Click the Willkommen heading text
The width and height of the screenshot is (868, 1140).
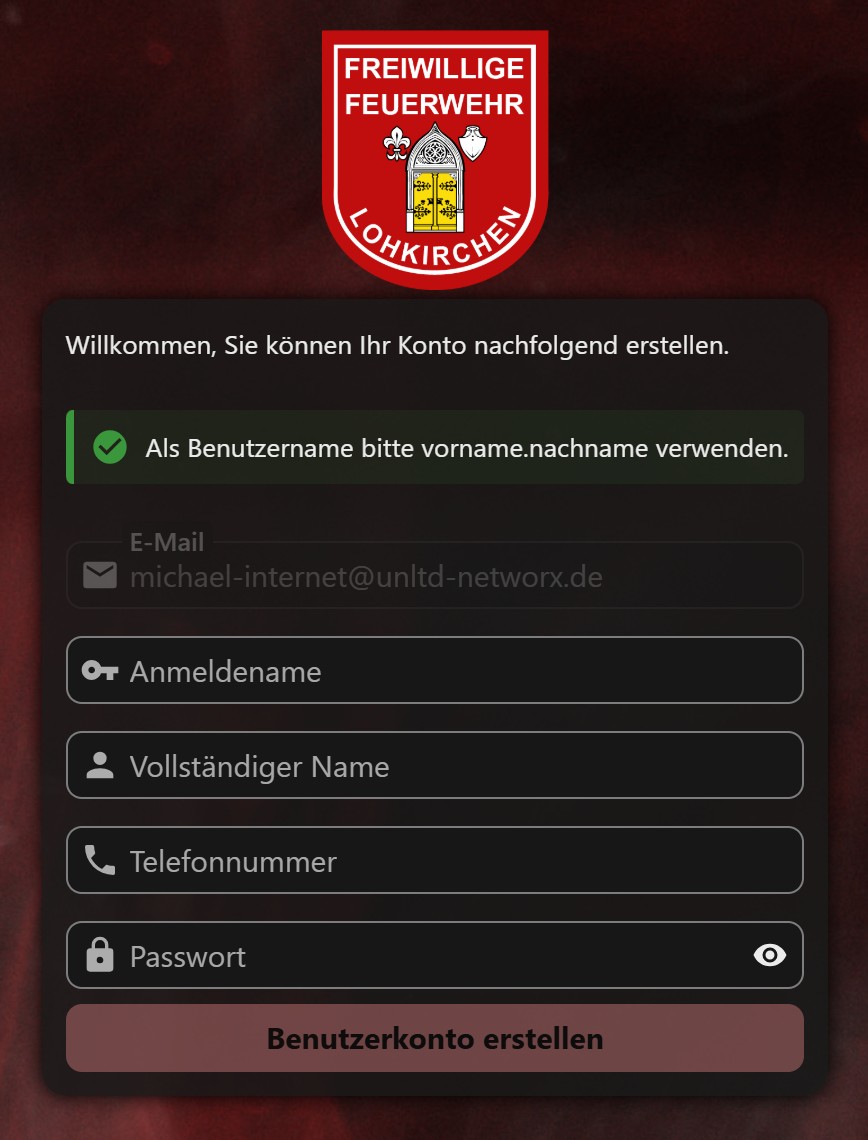point(397,345)
